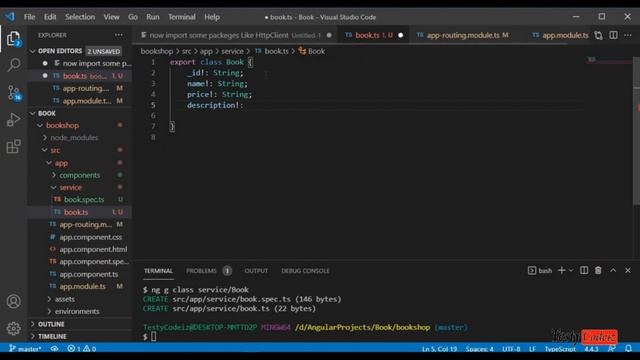
Task: Click the open changes compare icon
Action: point(598,35)
